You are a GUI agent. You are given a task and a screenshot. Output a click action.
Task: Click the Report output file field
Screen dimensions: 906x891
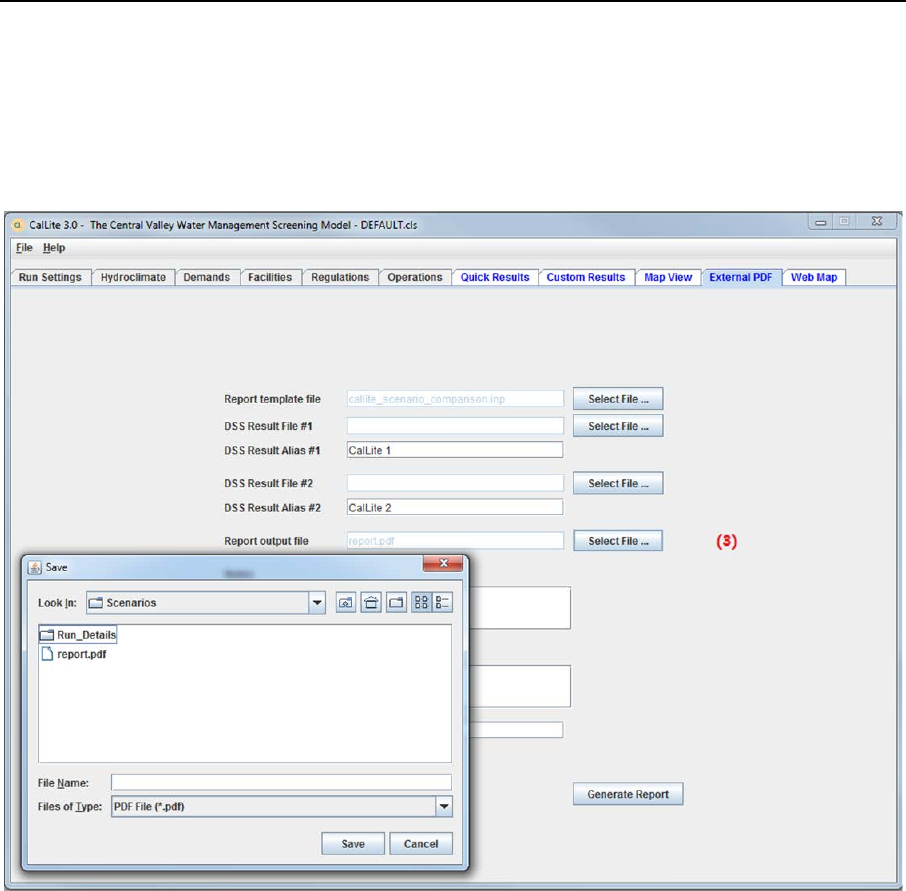[x=455, y=541]
